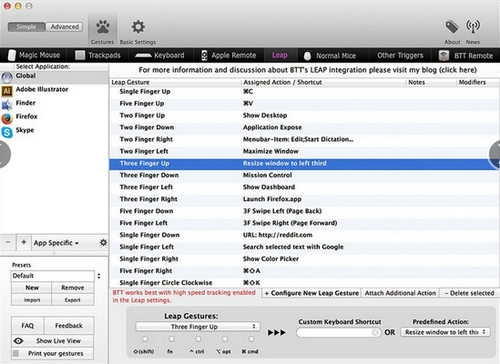
Task: Select the Skype app icon
Action: (x=7, y=132)
